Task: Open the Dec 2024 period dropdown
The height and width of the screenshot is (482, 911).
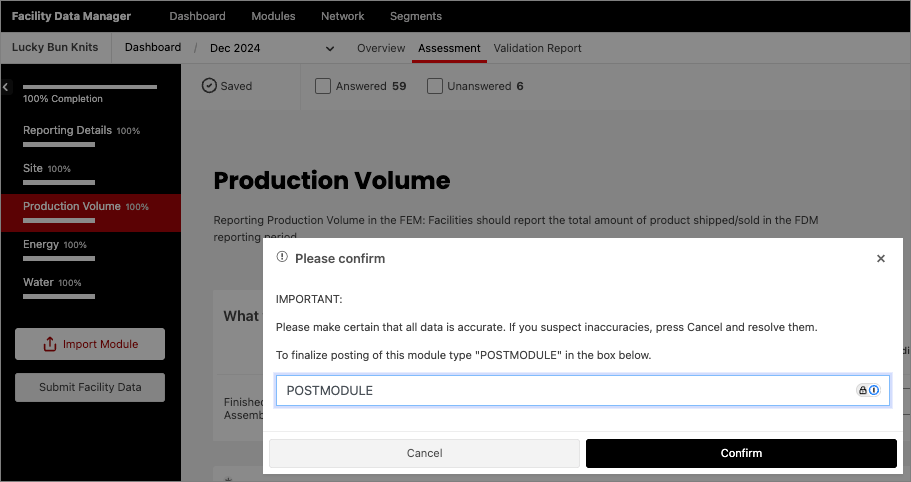Action: pos(330,48)
